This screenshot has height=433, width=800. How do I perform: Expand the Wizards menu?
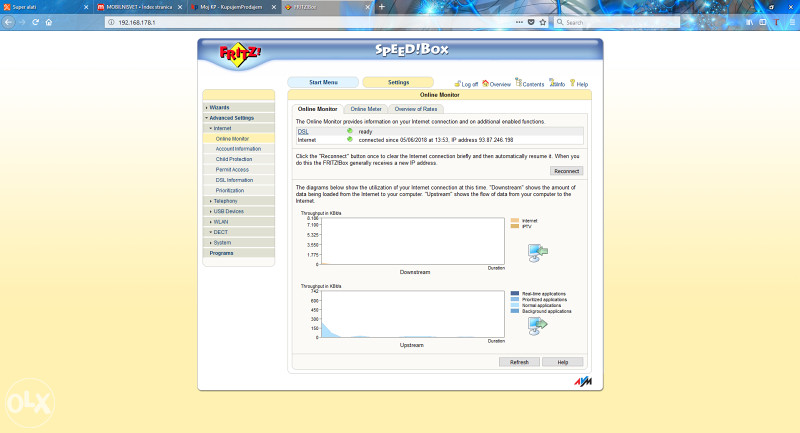[x=239, y=108]
